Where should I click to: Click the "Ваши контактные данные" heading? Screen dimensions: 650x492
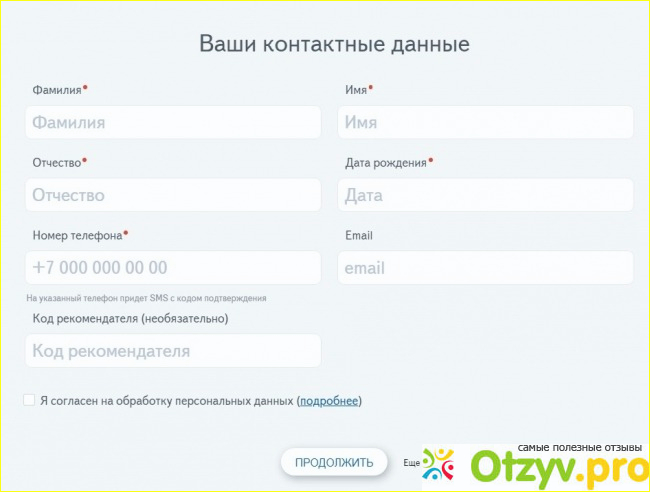[334, 44]
